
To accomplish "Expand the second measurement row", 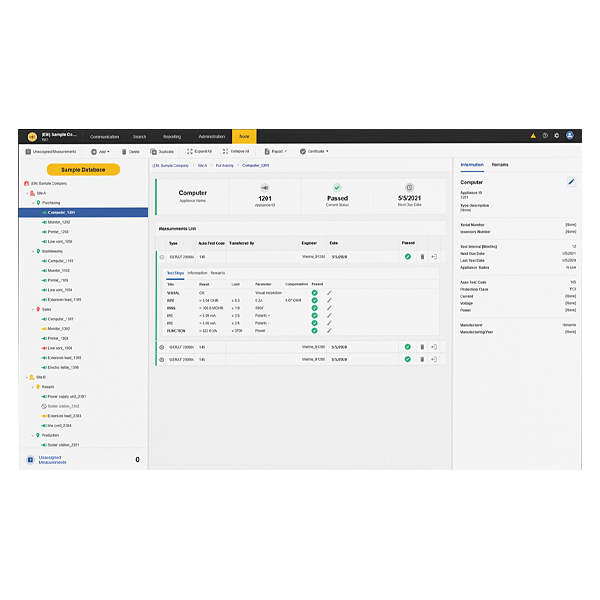I will (x=162, y=347).
